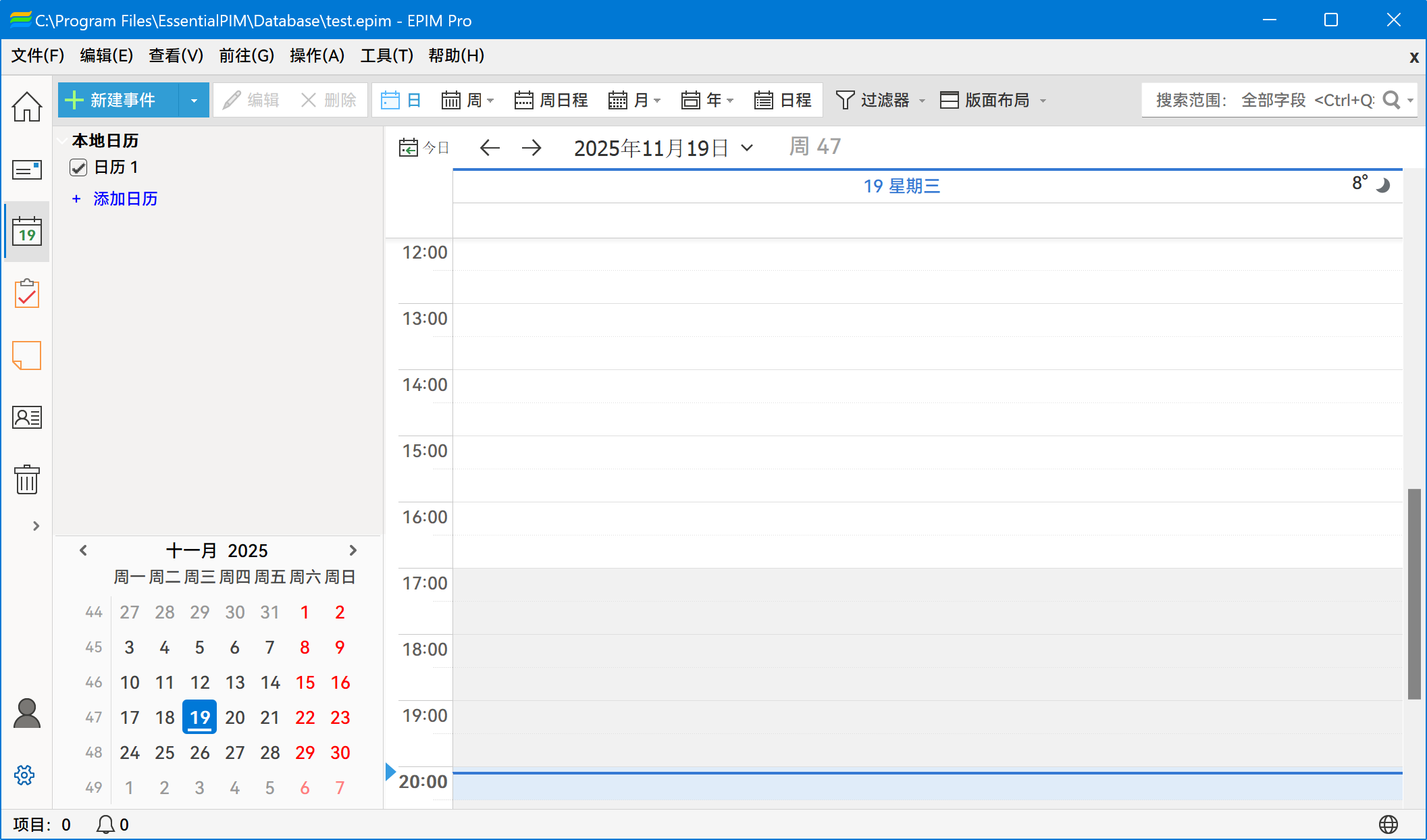Open the 查看(V) menu
The height and width of the screenshot is (840, 1427).
coord(176,55)
